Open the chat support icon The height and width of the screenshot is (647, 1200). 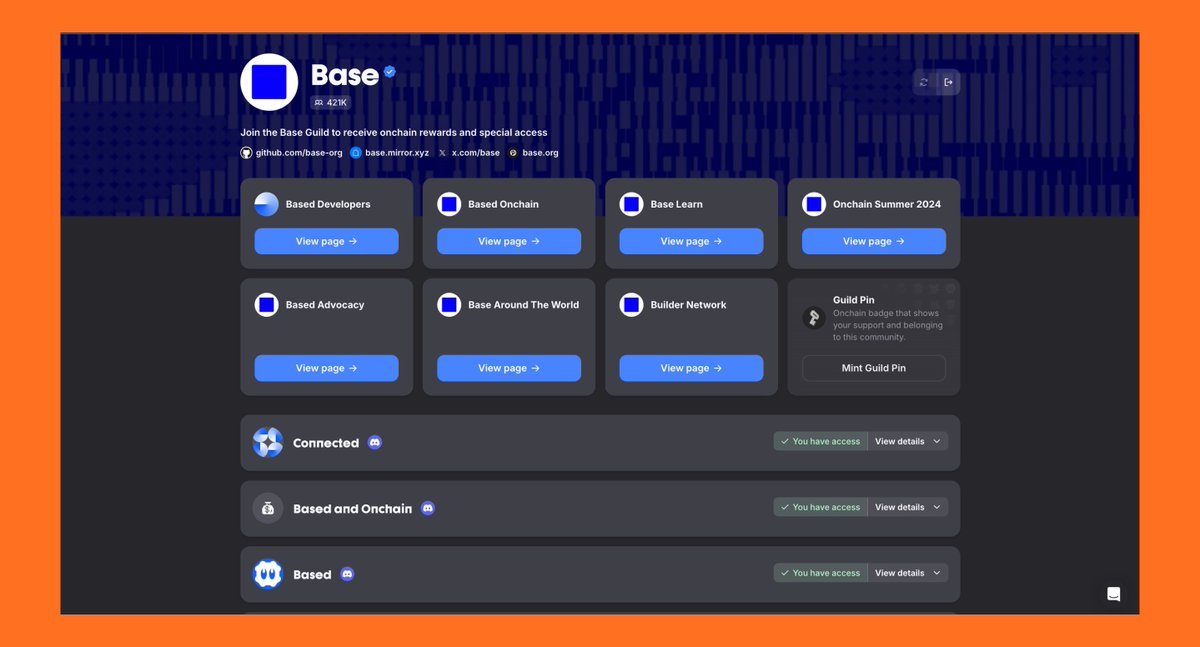(1113, 594)
